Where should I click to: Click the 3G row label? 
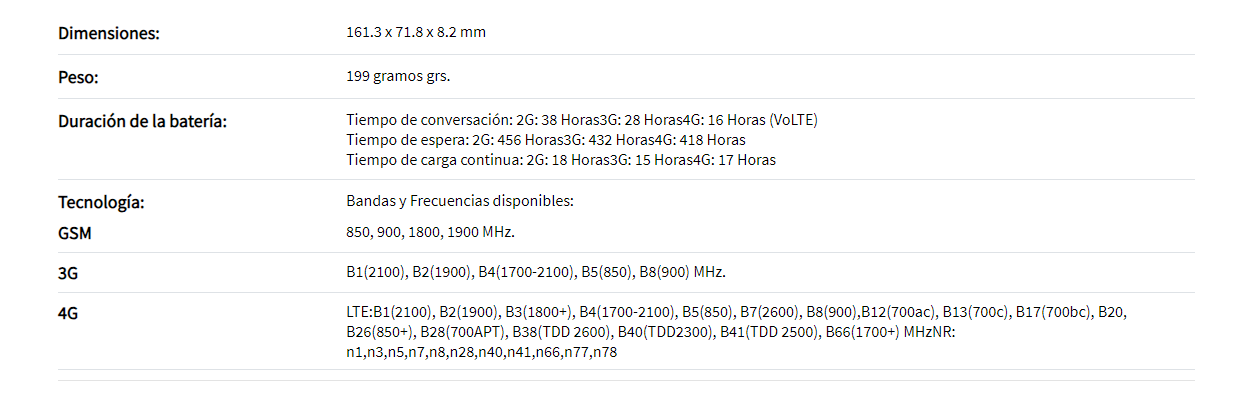[69, 273]
